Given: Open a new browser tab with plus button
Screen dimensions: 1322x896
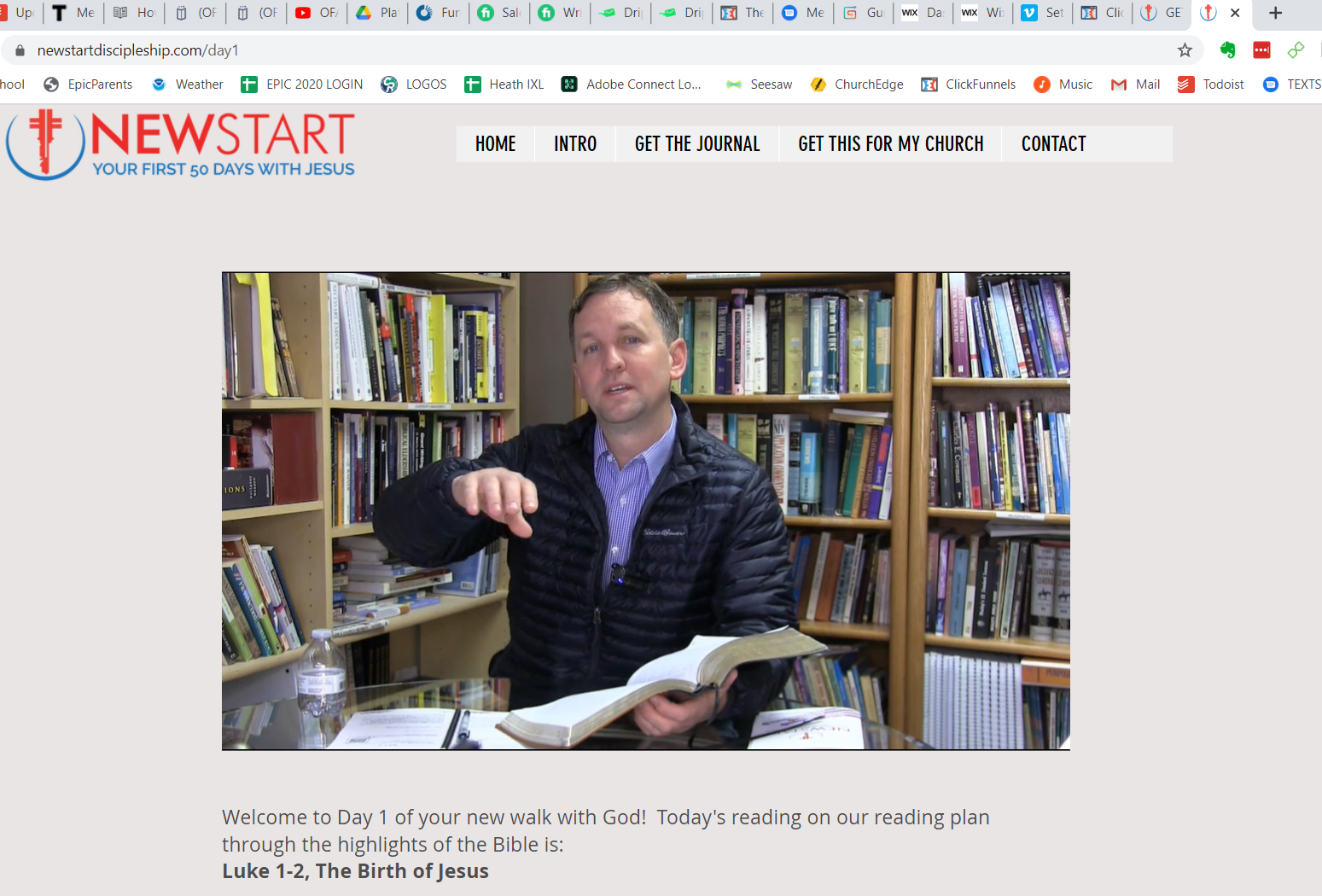Looking at the screenshot, I should pyautogui.click(x=1275, y=13).
